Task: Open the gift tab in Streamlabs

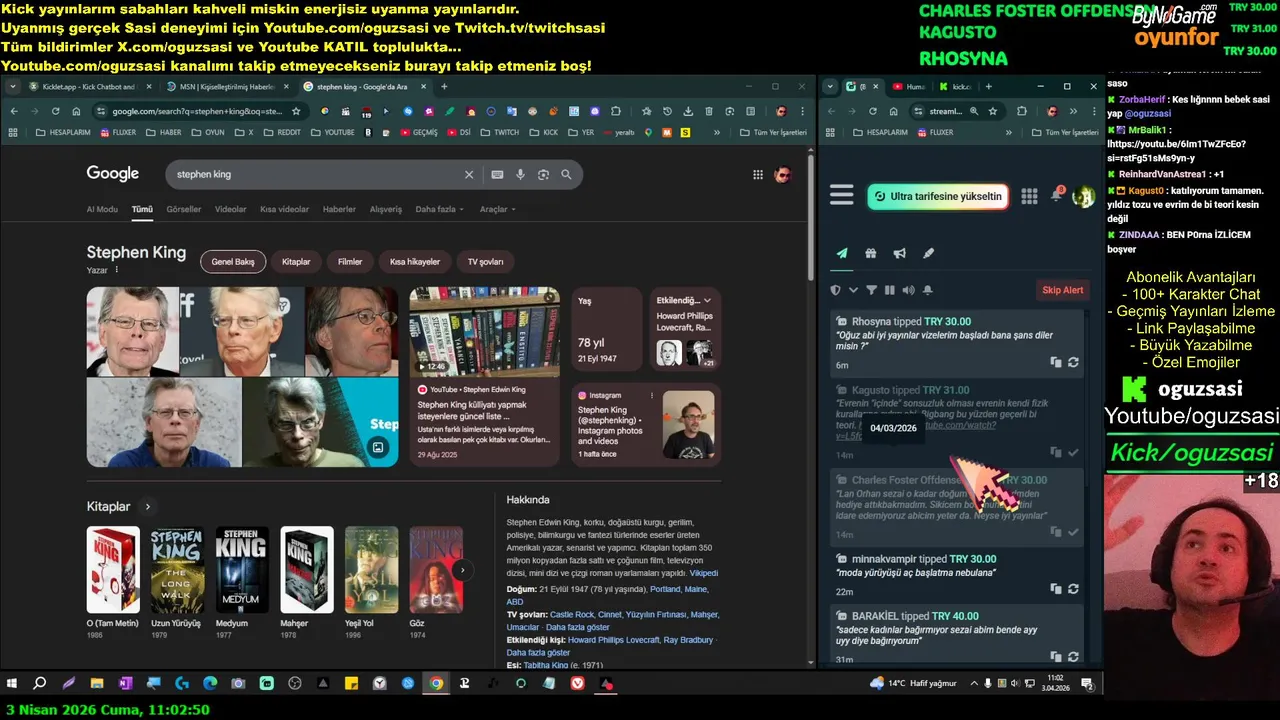Action: coord(871,254)
